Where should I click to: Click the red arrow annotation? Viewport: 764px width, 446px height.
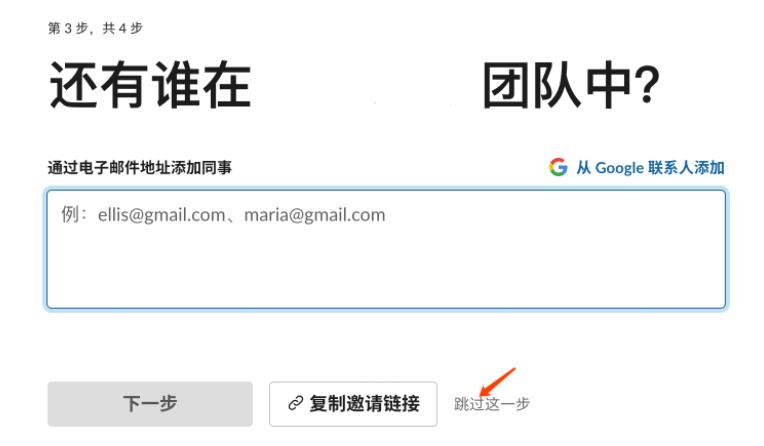(497, 382)
